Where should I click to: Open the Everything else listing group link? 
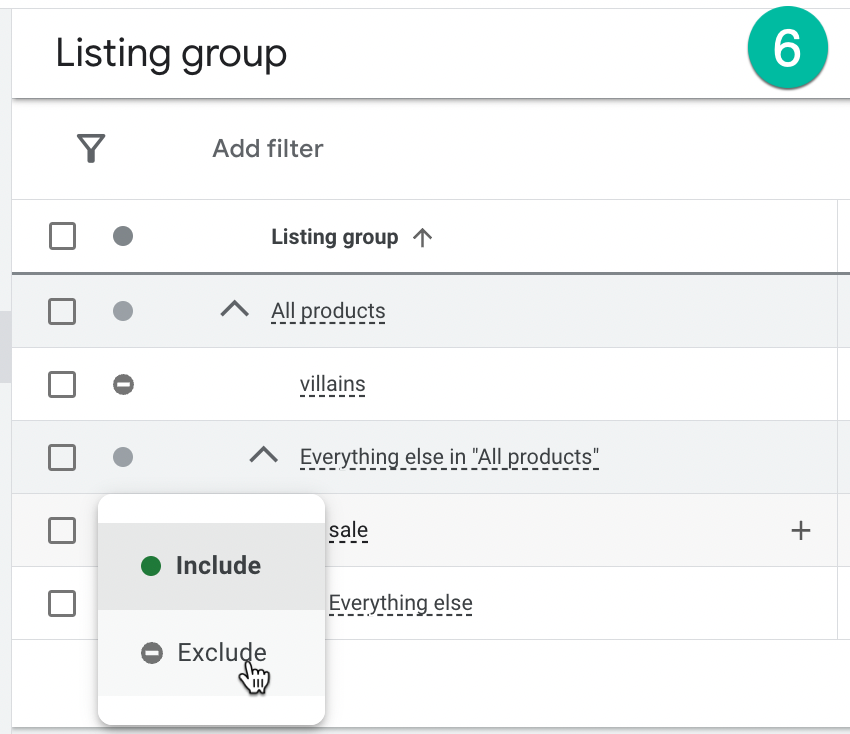(x=400, y=603)
